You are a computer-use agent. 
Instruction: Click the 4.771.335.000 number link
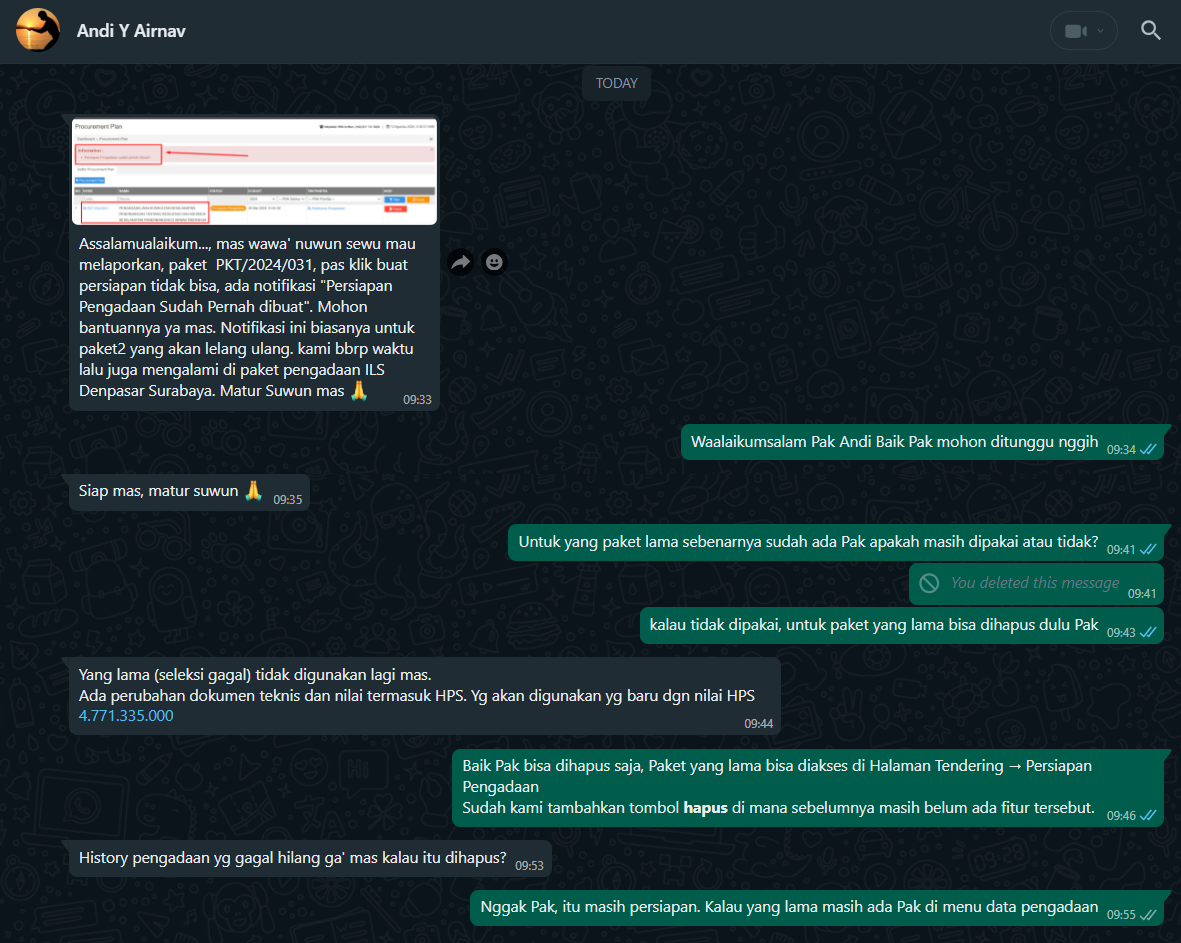point(126,716)
